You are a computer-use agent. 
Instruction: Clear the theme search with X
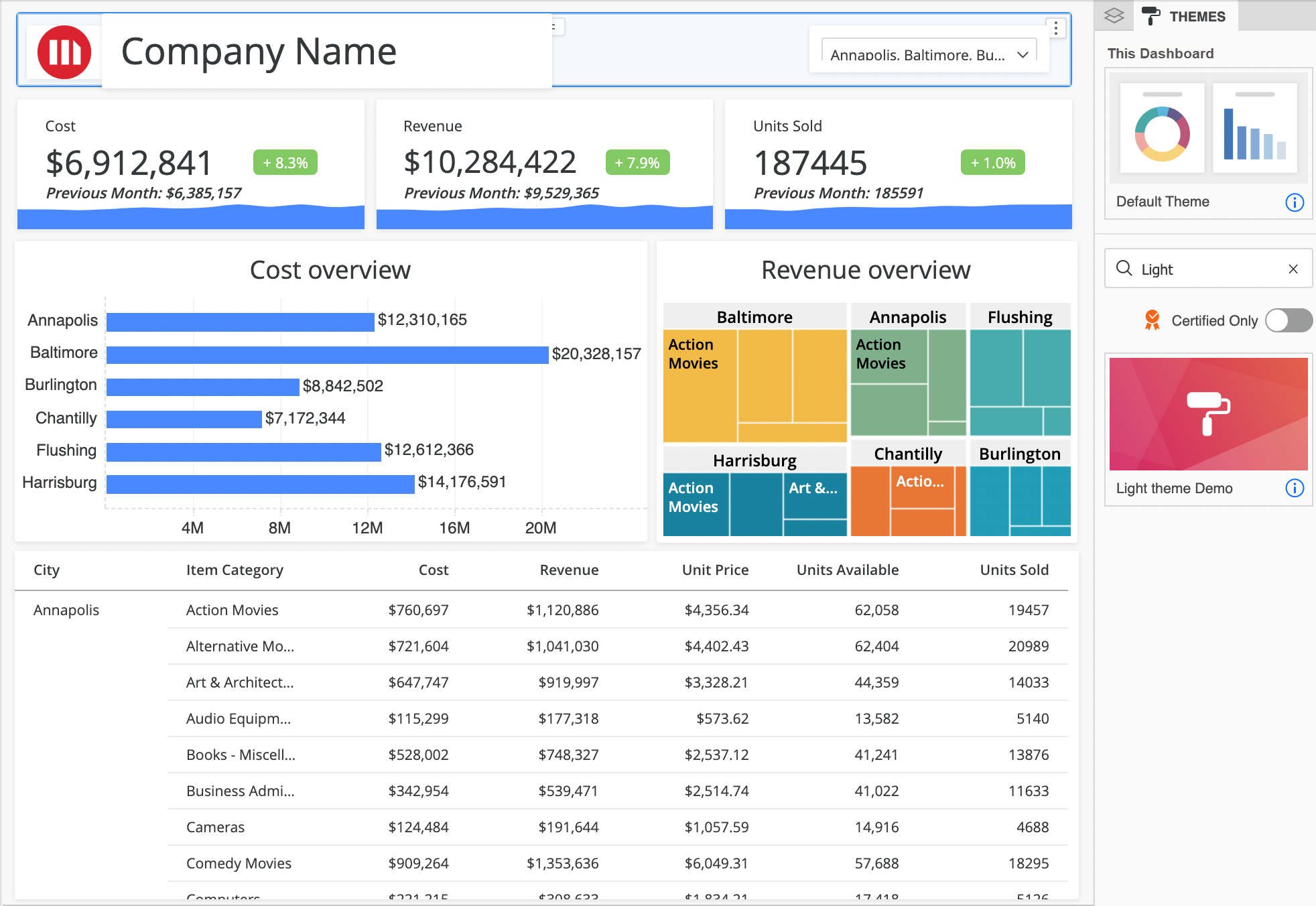[1293, 269]
